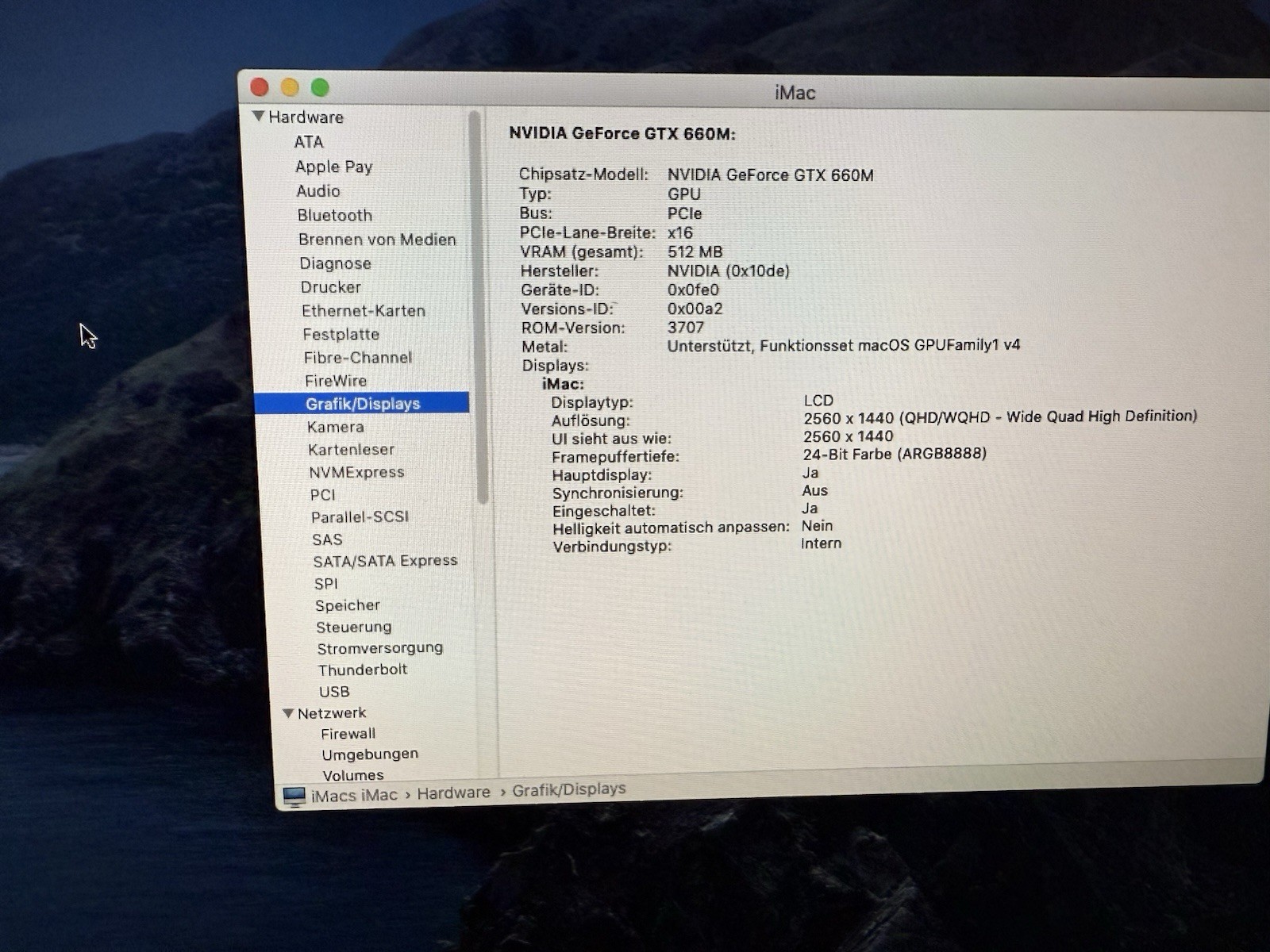Click the Auflösung value '2560 x 1440 (QHD/WQHD...)'
This screenshot has width=1270, height=952.
tap(999, 417)
